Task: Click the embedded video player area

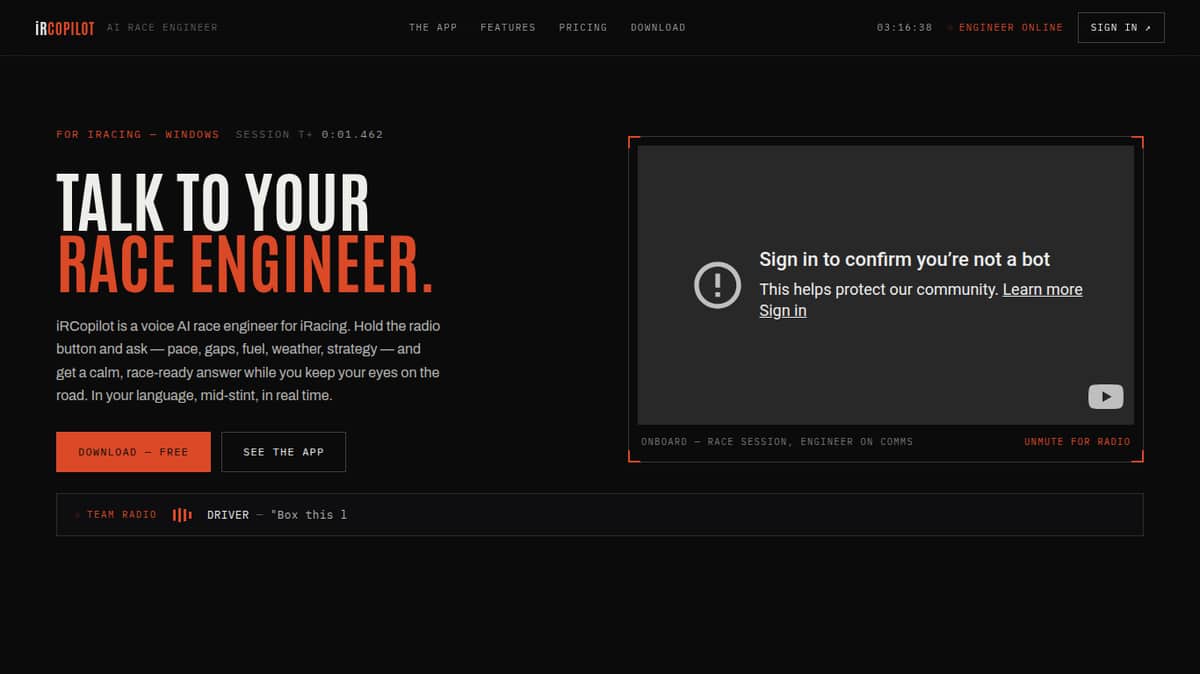Action: point(886,285)
